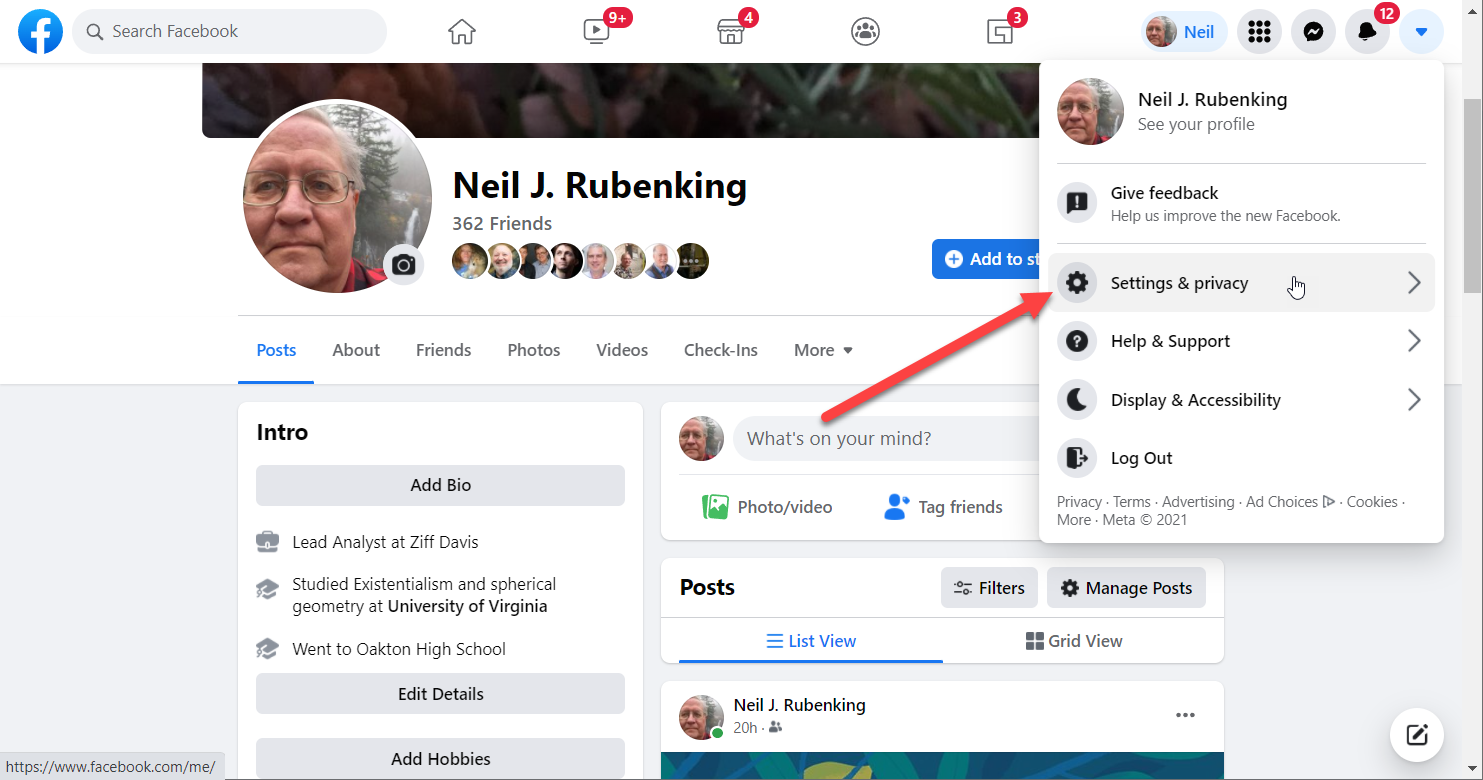The height and width of the screenshot is (780, 1483).
Task: Start a new message with compose icon
Action: pos(1416,735)
